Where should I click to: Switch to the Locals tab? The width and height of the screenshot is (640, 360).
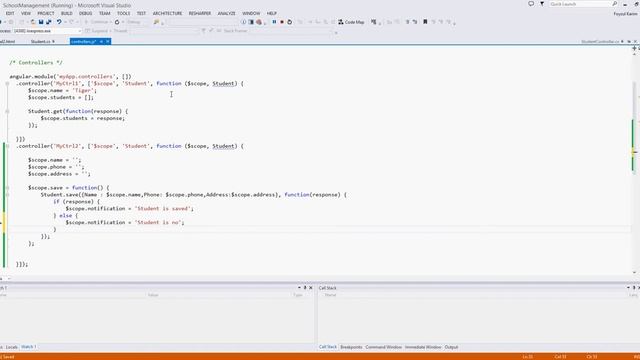click(x=11, y=347)
